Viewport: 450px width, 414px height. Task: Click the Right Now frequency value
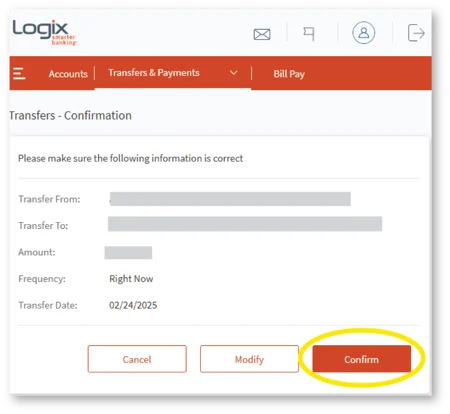(131, 279)
